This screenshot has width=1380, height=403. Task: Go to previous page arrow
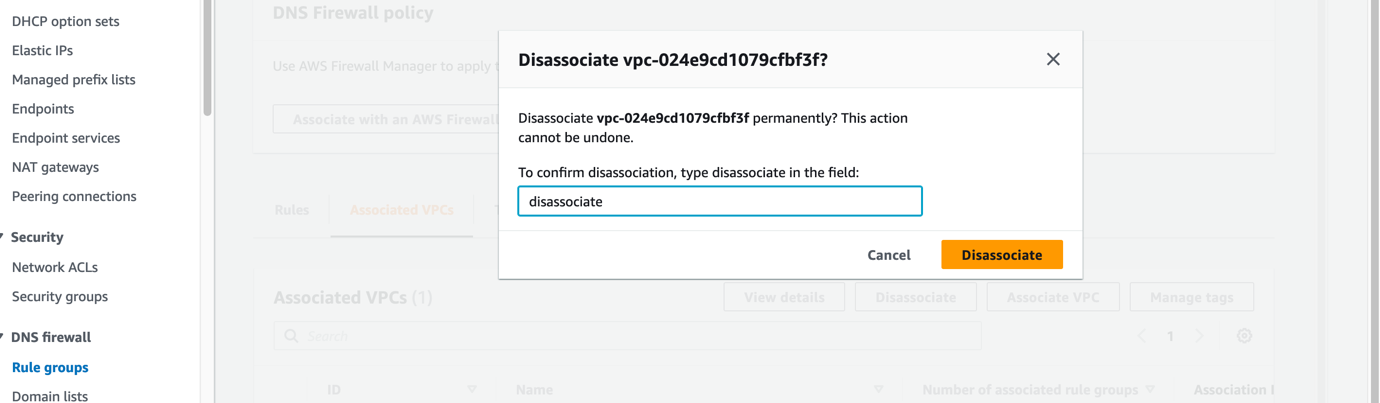(1142, 336)
